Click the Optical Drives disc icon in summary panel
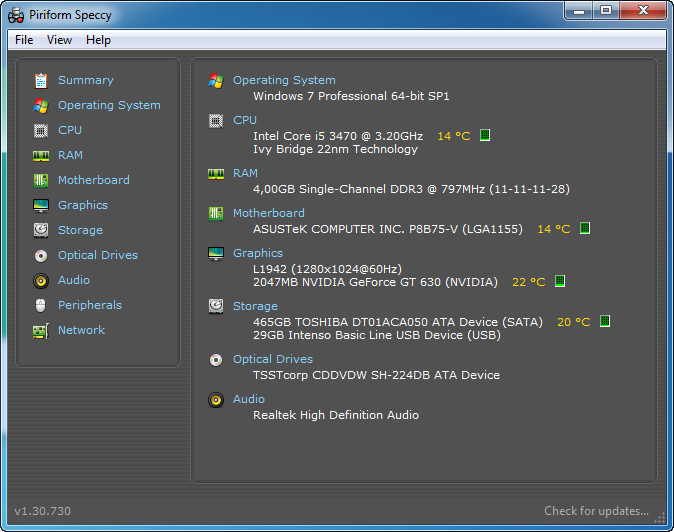The width and height of the screenshot is (674, 532). [x=216, y=360]
